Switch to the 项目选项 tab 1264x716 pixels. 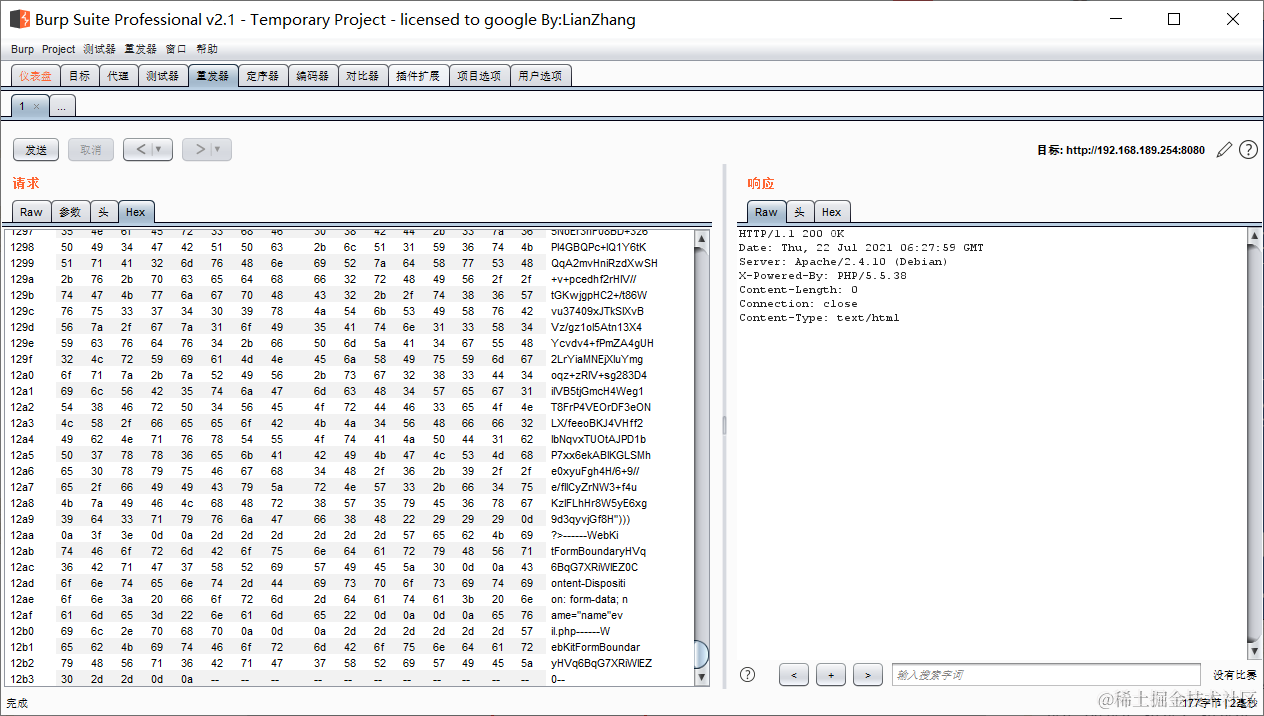pyautogui.click(x=480, y=76)
